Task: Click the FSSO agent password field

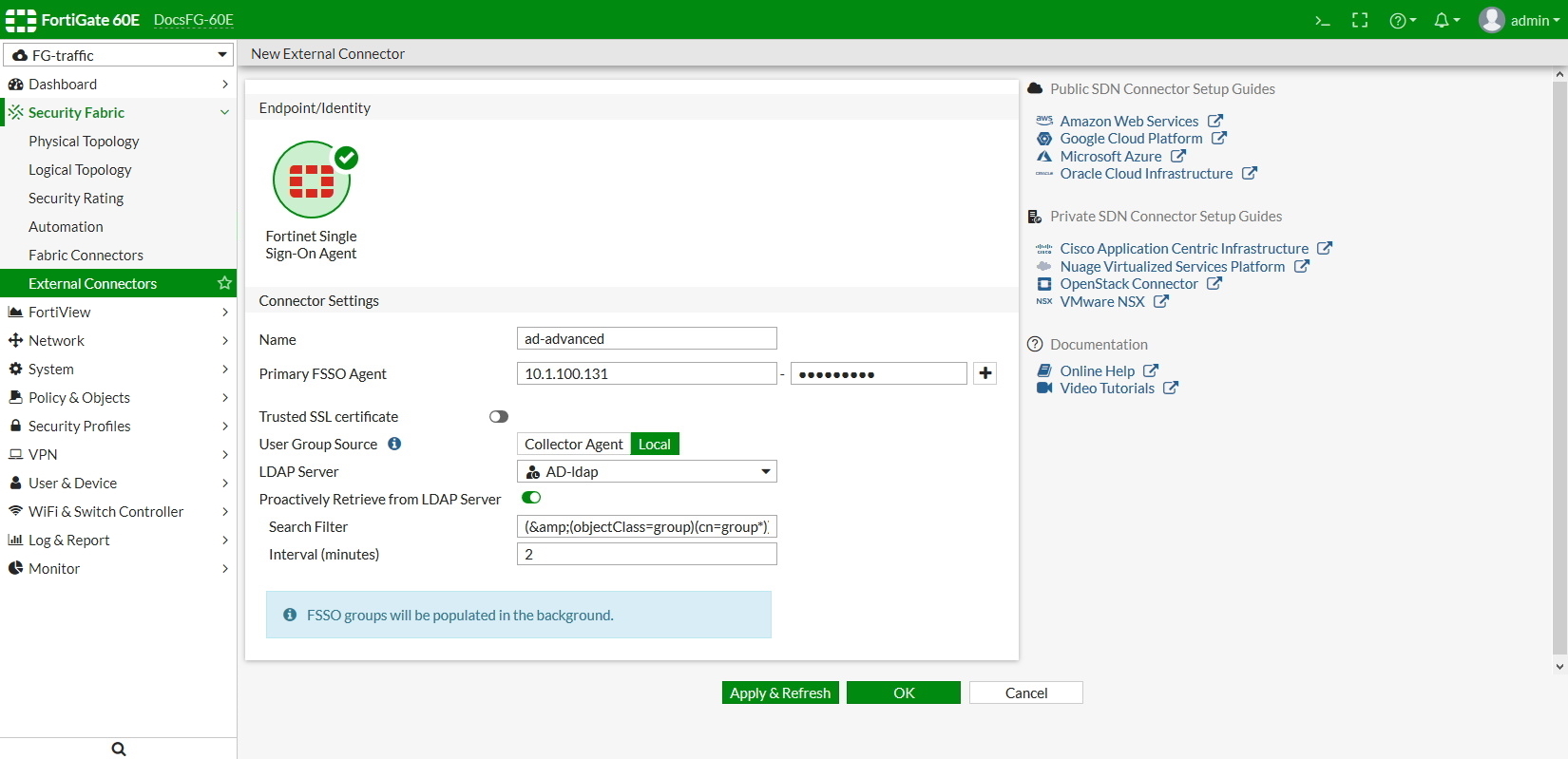Action: click(x=879, y=373)
